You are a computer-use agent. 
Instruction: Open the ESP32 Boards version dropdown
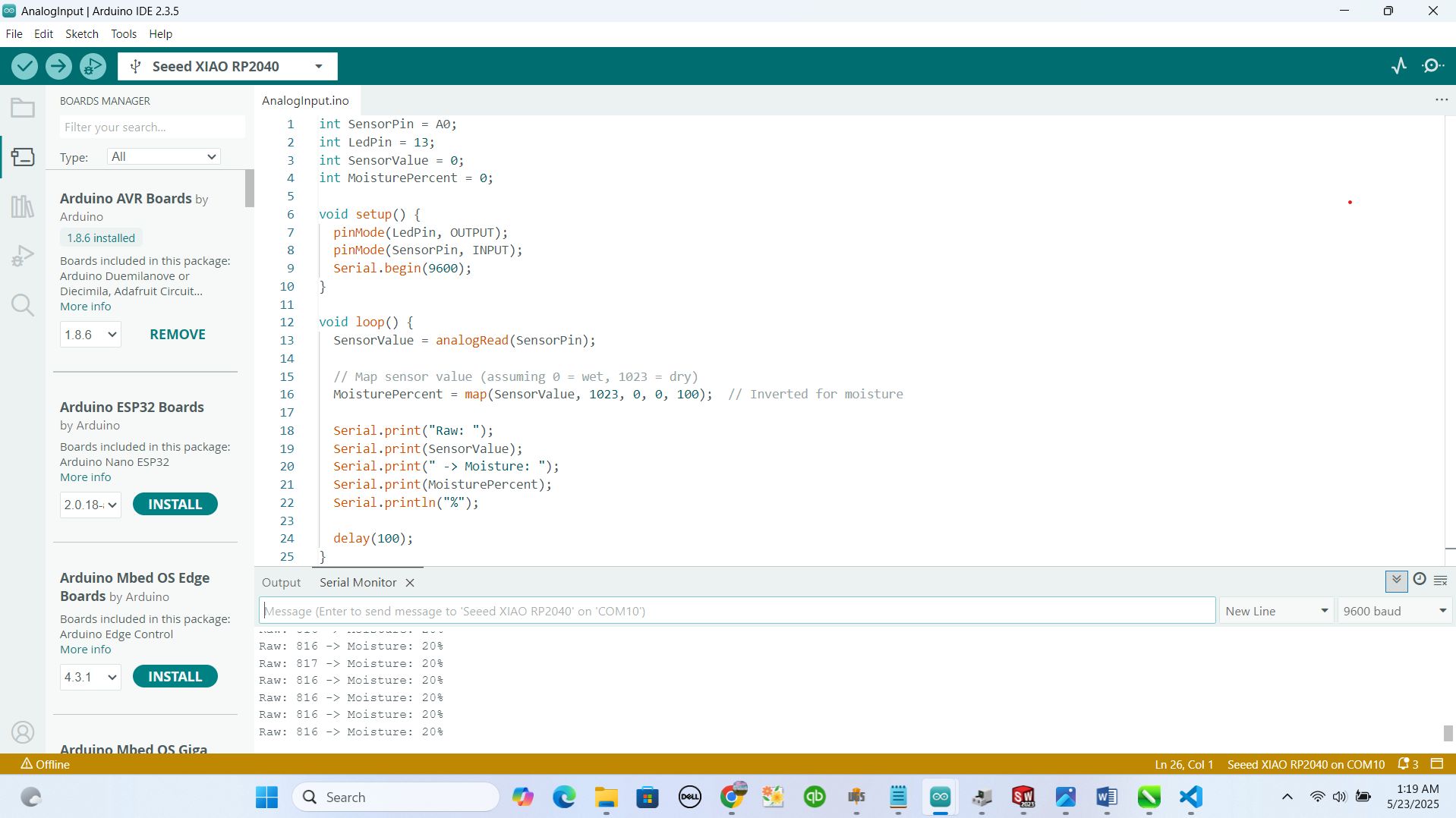point(90,505)
